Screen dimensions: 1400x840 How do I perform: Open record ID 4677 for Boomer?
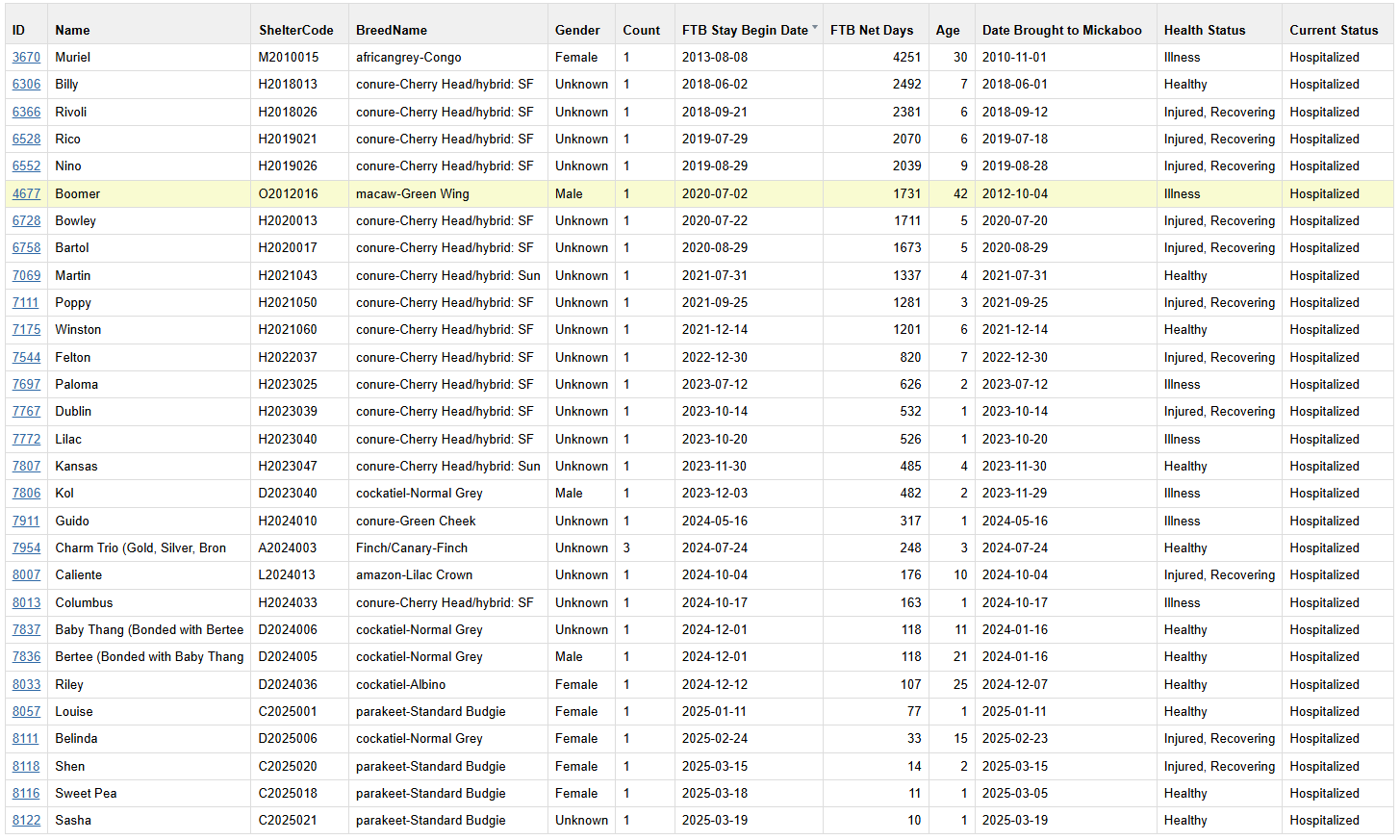point(26,194)
